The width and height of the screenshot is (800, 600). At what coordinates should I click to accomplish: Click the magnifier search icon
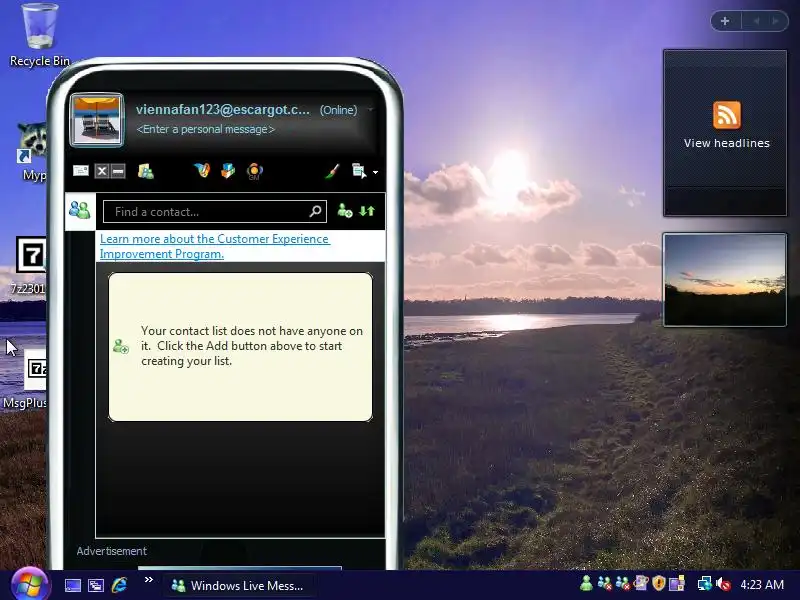click(x=315, y=211)
